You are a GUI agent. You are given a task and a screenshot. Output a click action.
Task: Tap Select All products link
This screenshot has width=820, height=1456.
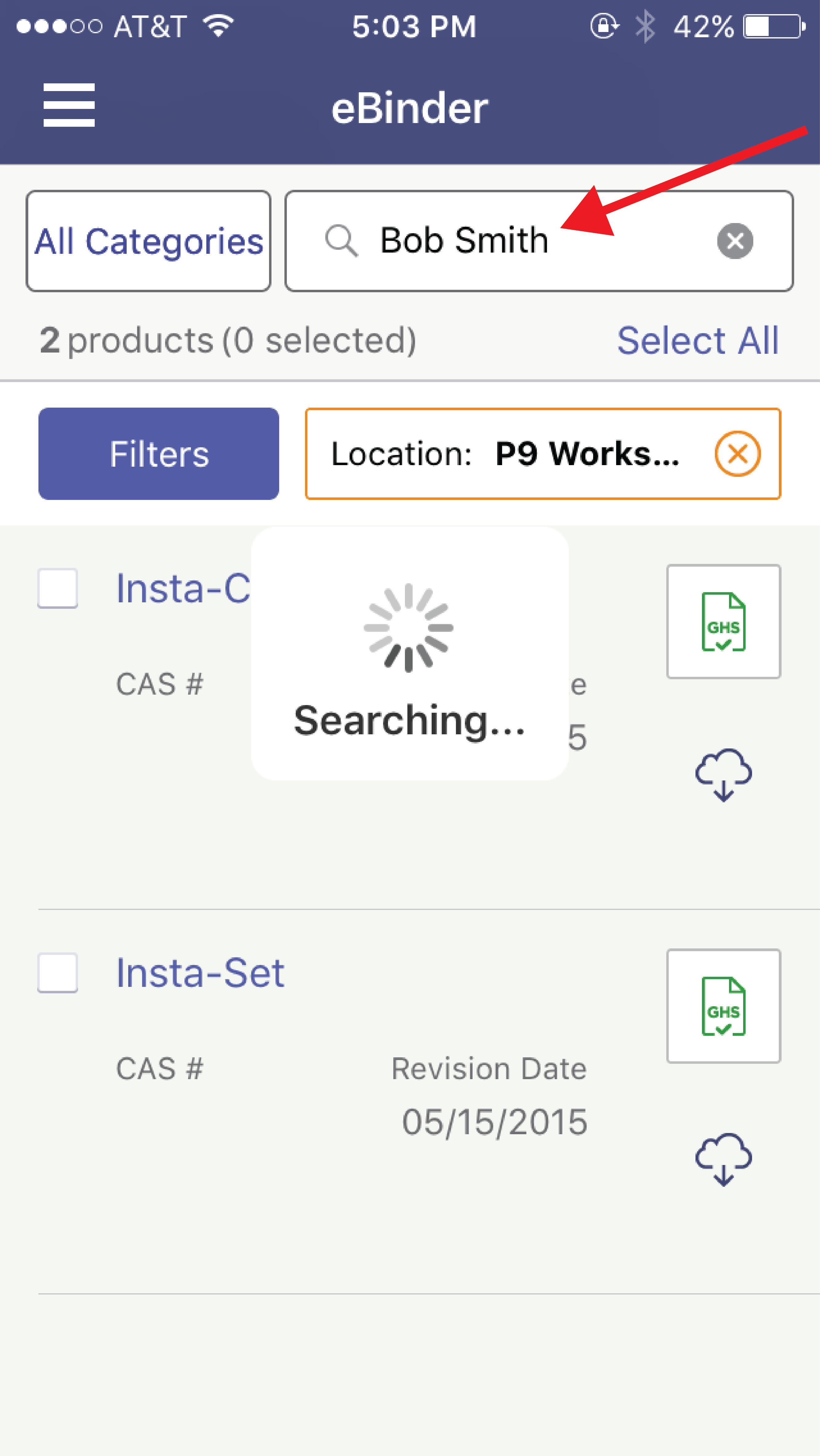697,340
